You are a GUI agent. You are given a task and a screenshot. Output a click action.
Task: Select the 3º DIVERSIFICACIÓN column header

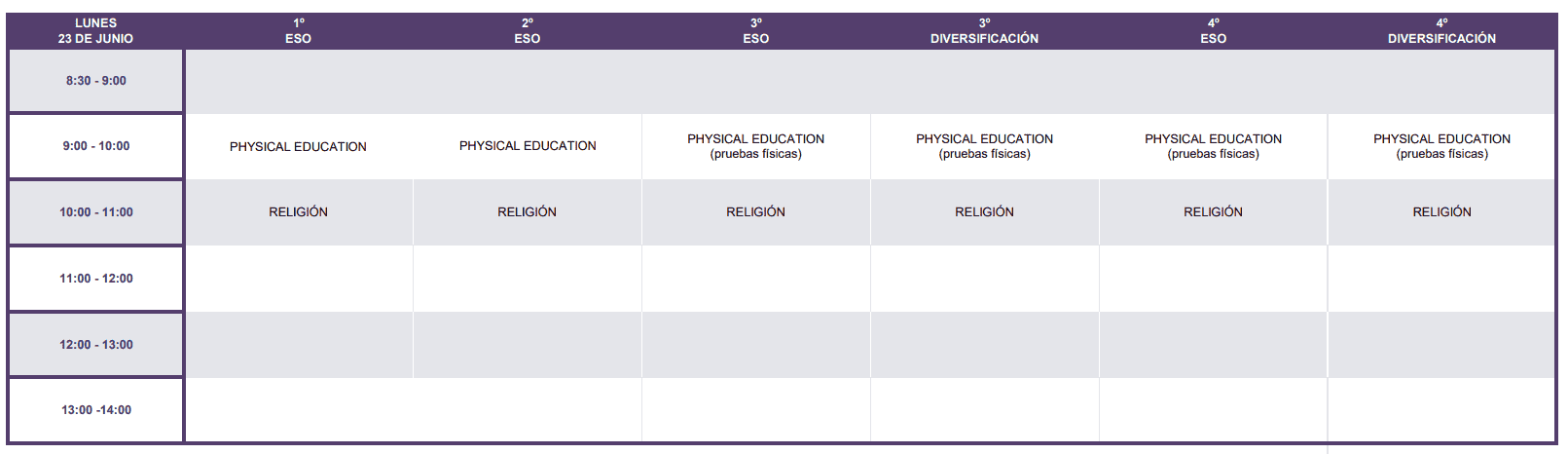984,31
